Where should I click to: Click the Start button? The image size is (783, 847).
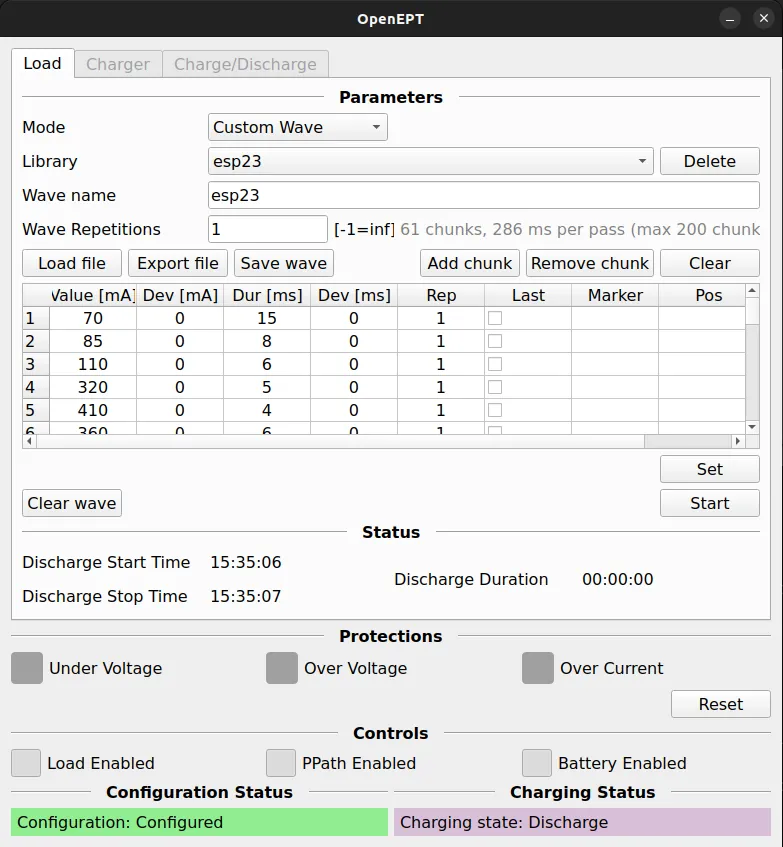[710, 503]
